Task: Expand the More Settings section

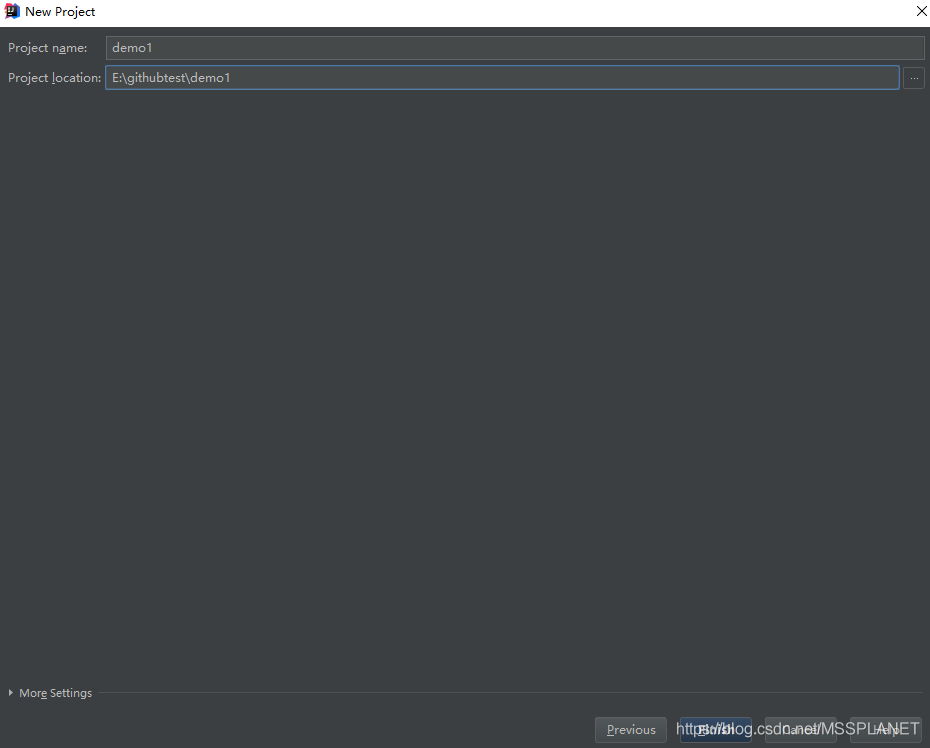Action: 50,693
